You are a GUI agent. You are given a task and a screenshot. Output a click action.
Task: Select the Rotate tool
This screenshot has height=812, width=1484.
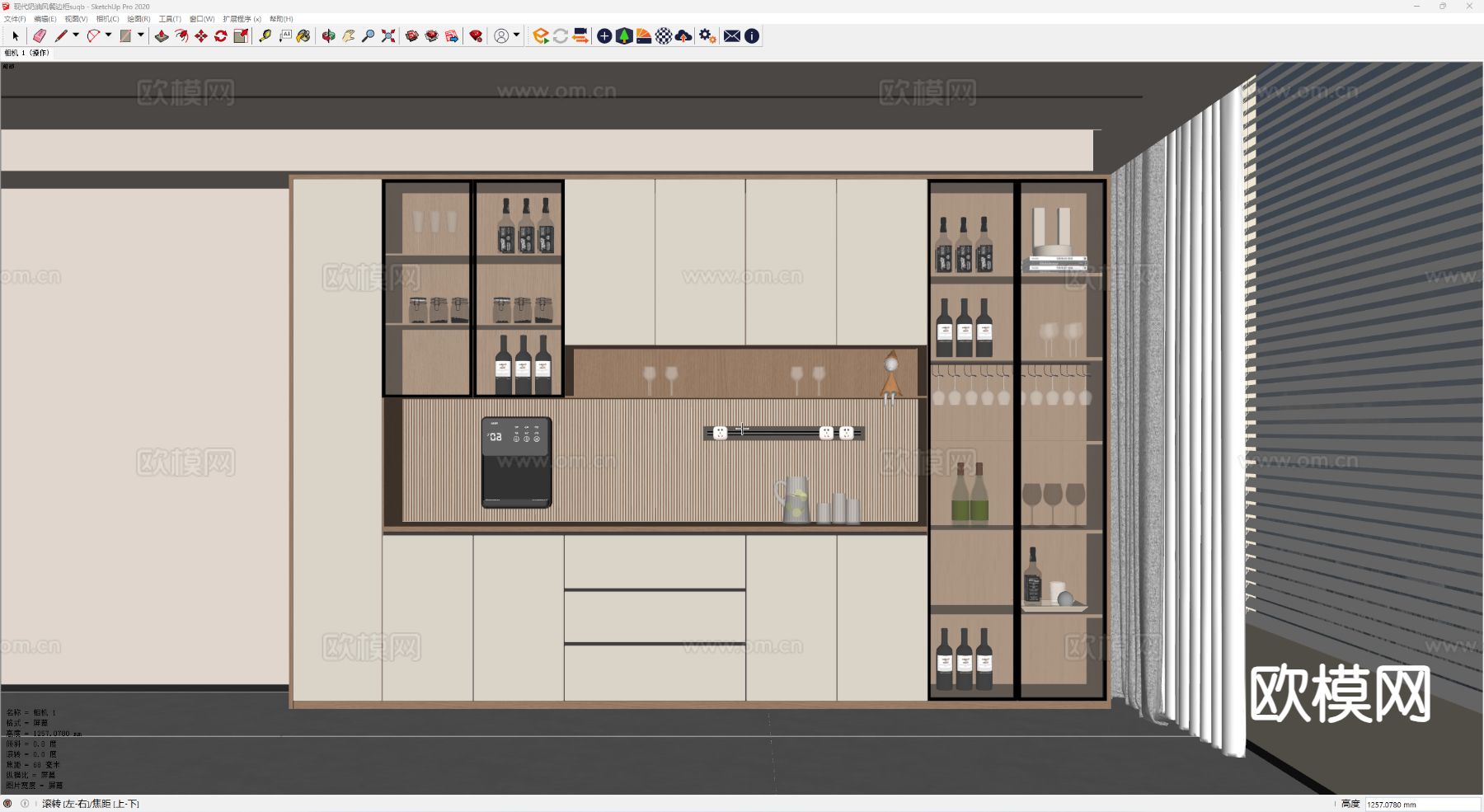221,36
